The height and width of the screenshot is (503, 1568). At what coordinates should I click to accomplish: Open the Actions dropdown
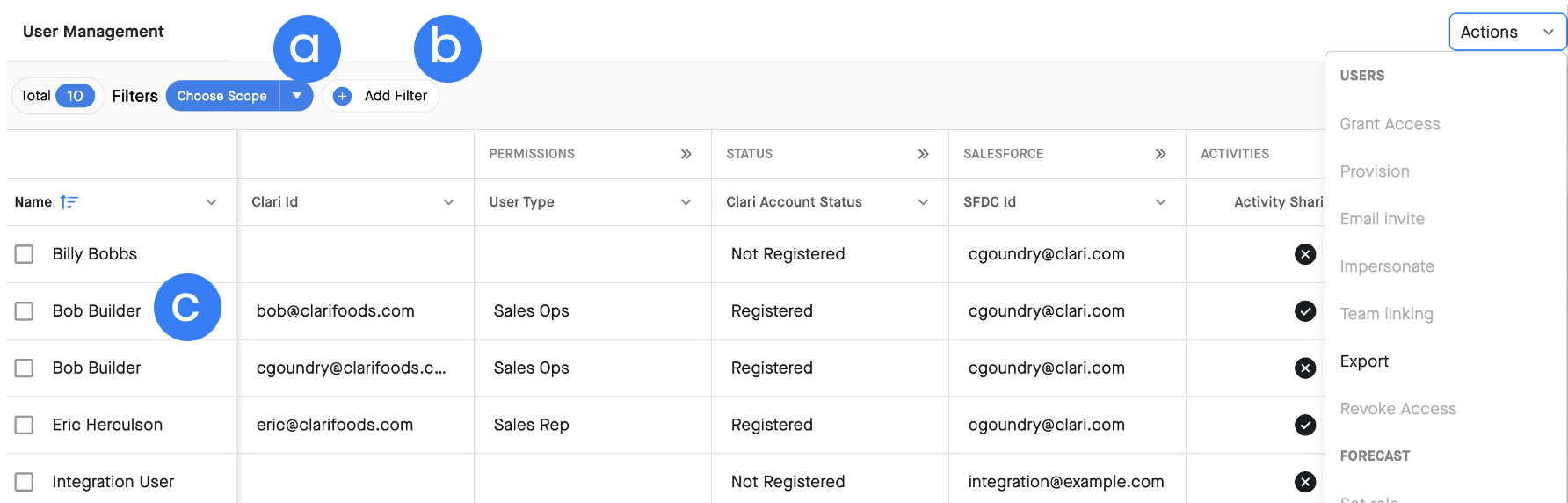pyautogui.click(x=1506, y=32)
